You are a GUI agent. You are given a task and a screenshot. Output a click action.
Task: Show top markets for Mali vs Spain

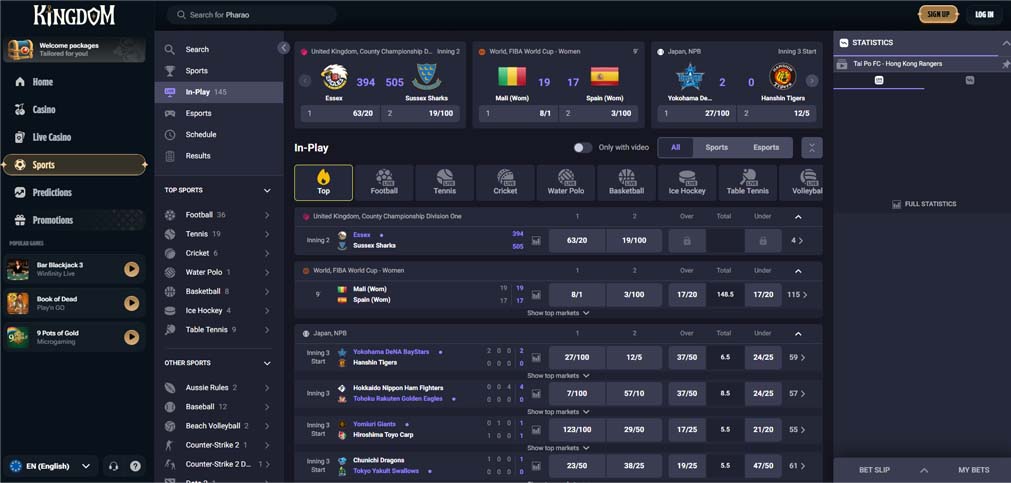[558, 313]
